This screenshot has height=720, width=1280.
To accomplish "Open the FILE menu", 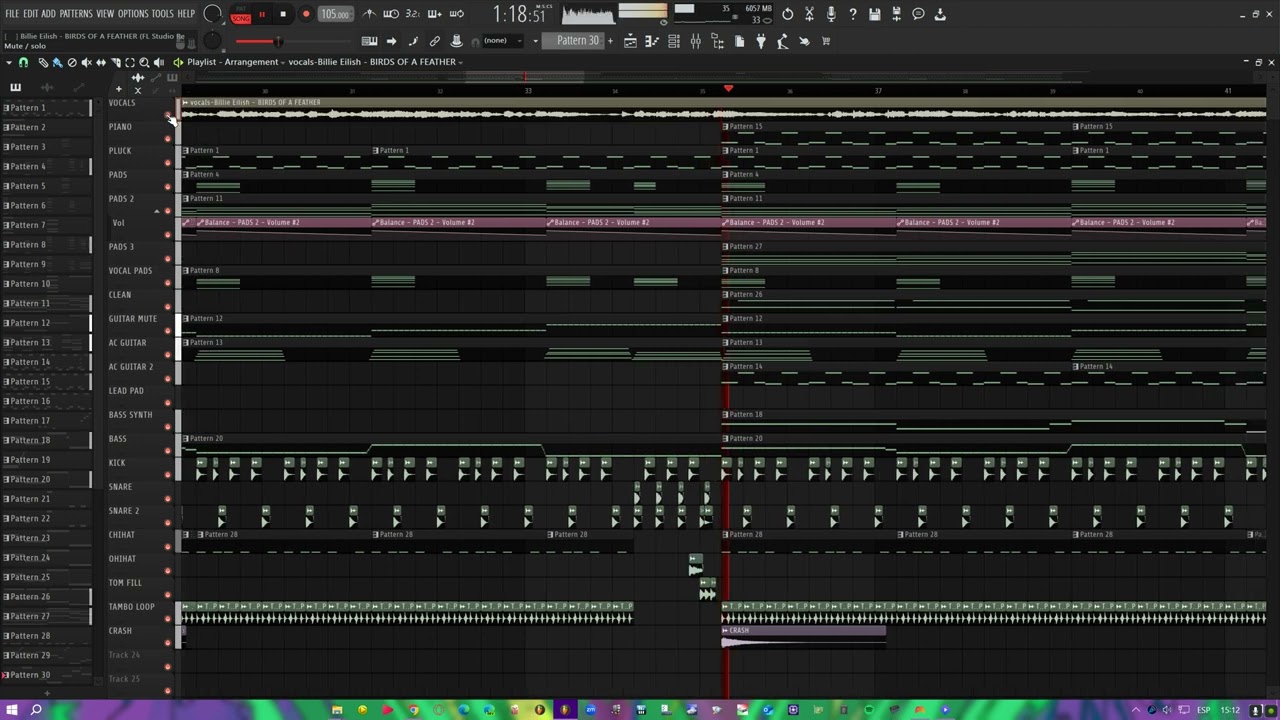I will click(12, 14).
